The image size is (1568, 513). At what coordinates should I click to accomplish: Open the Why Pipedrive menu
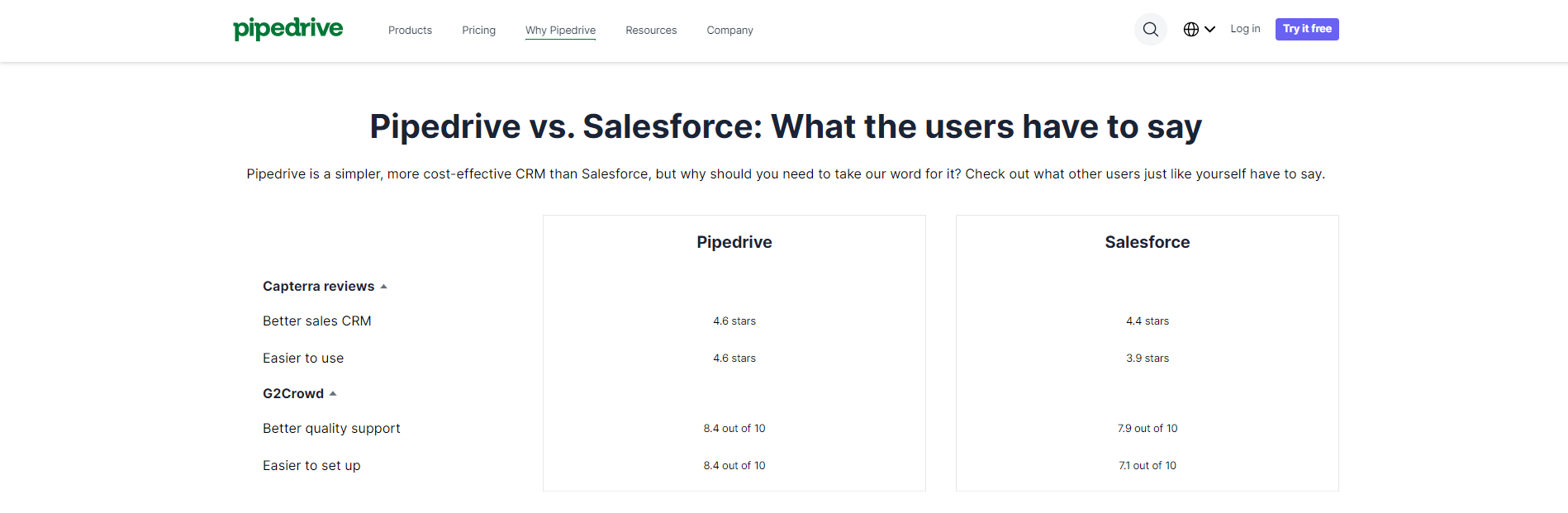[x=560, y=31]
